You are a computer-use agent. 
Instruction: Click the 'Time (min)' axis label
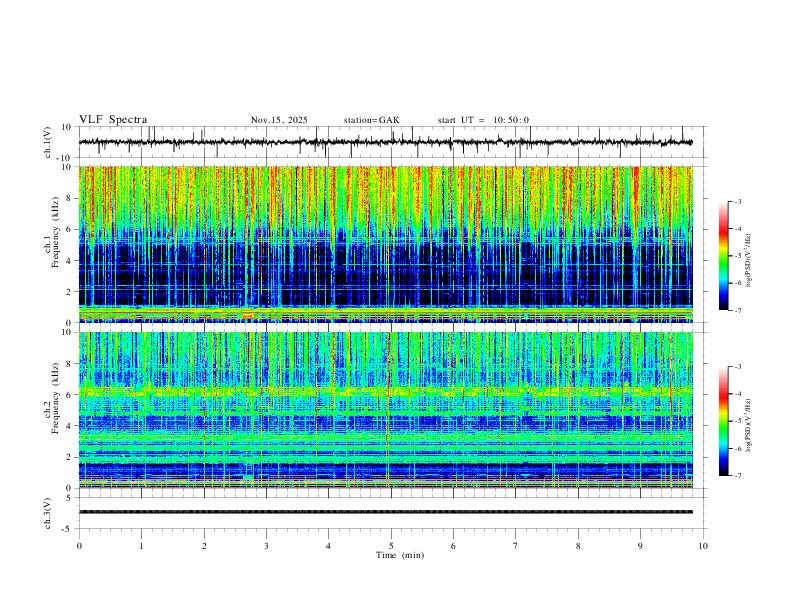(400, 555)
